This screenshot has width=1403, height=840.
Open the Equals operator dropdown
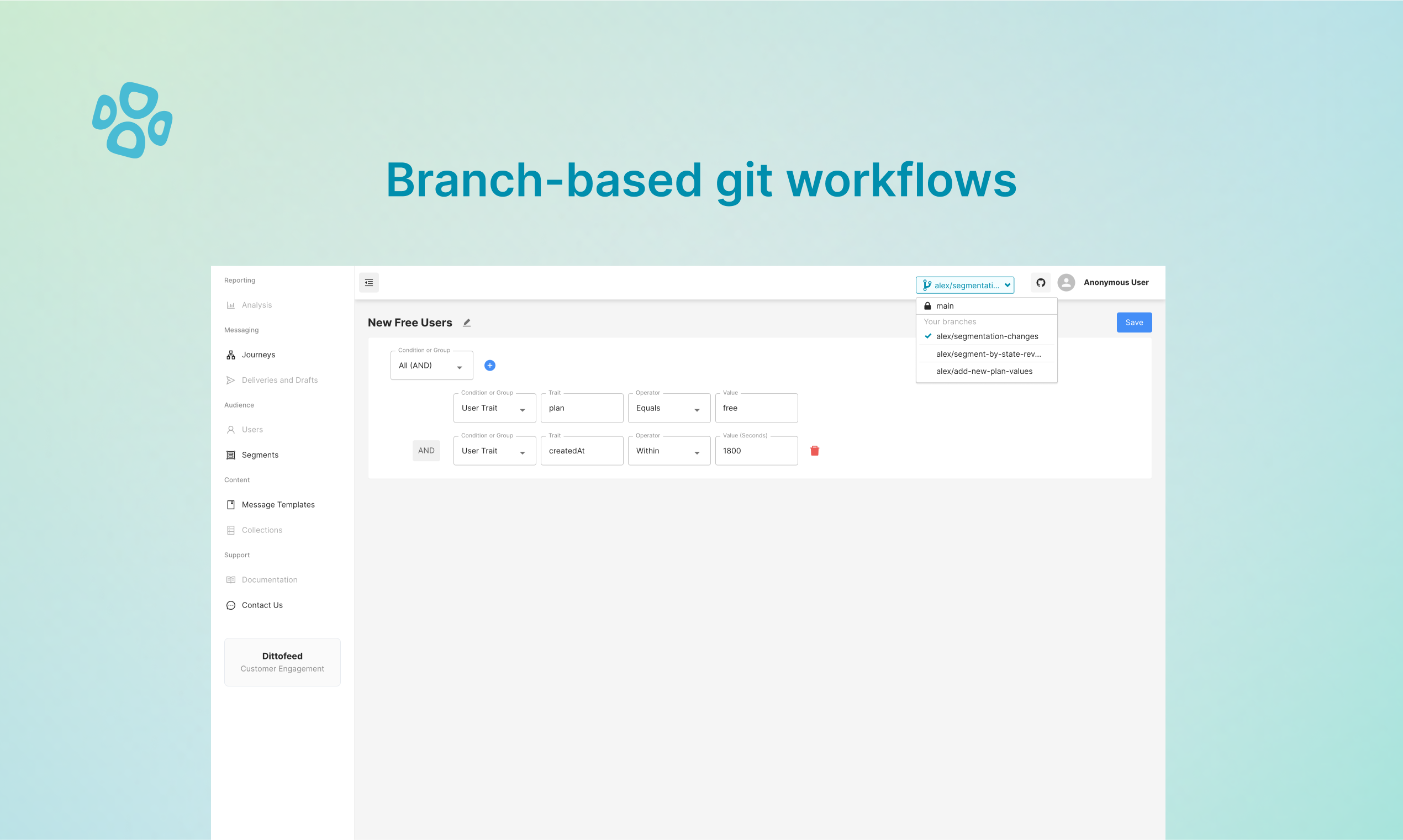coord(669,408)
